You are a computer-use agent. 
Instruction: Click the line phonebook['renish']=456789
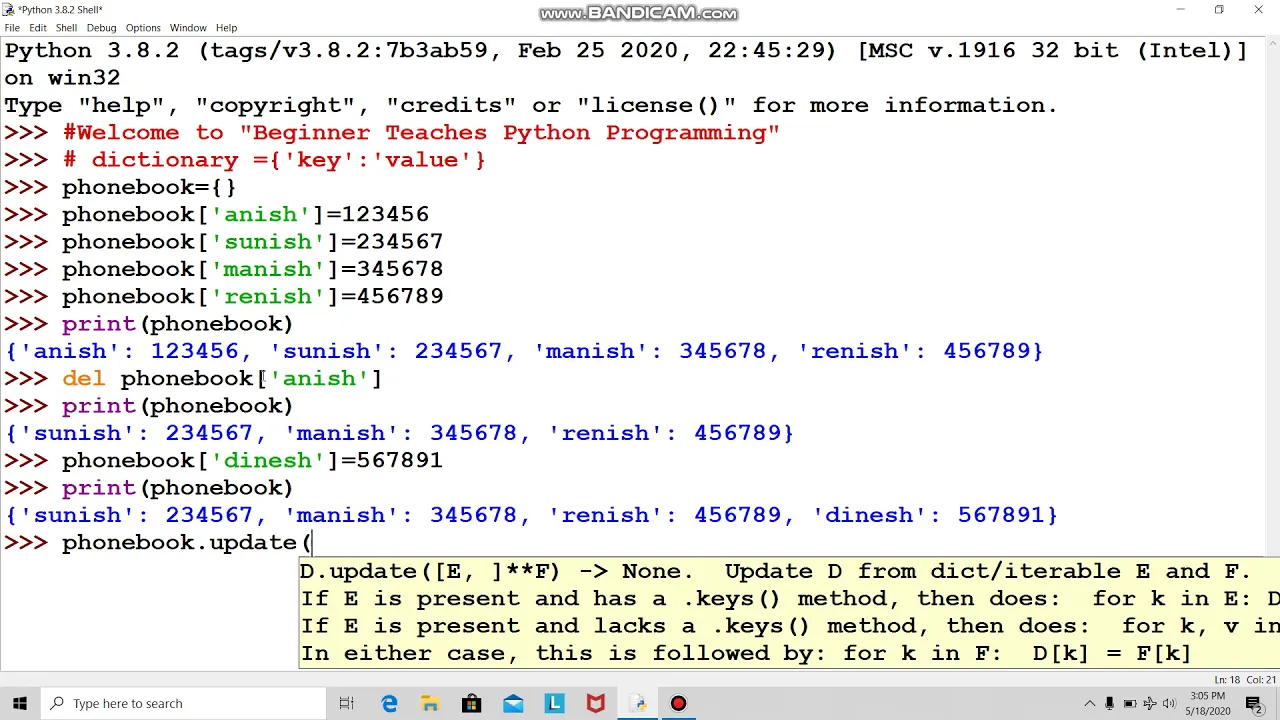click(252, 296)
